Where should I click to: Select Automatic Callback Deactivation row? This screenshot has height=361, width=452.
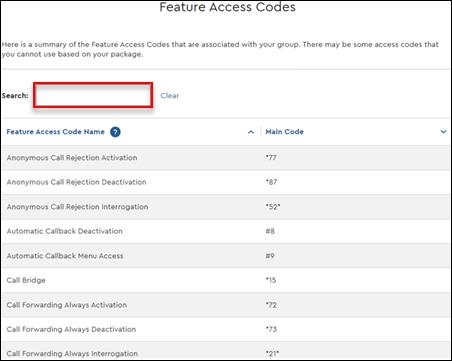coord(226,231)
